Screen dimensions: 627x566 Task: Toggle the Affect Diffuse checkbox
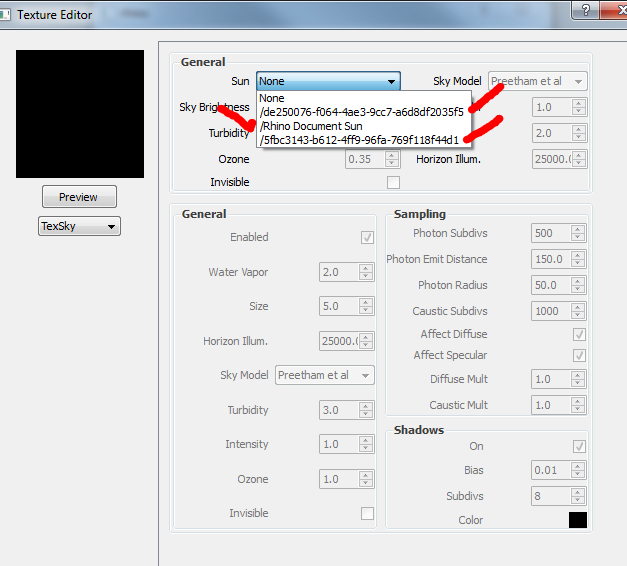(579, 334)
